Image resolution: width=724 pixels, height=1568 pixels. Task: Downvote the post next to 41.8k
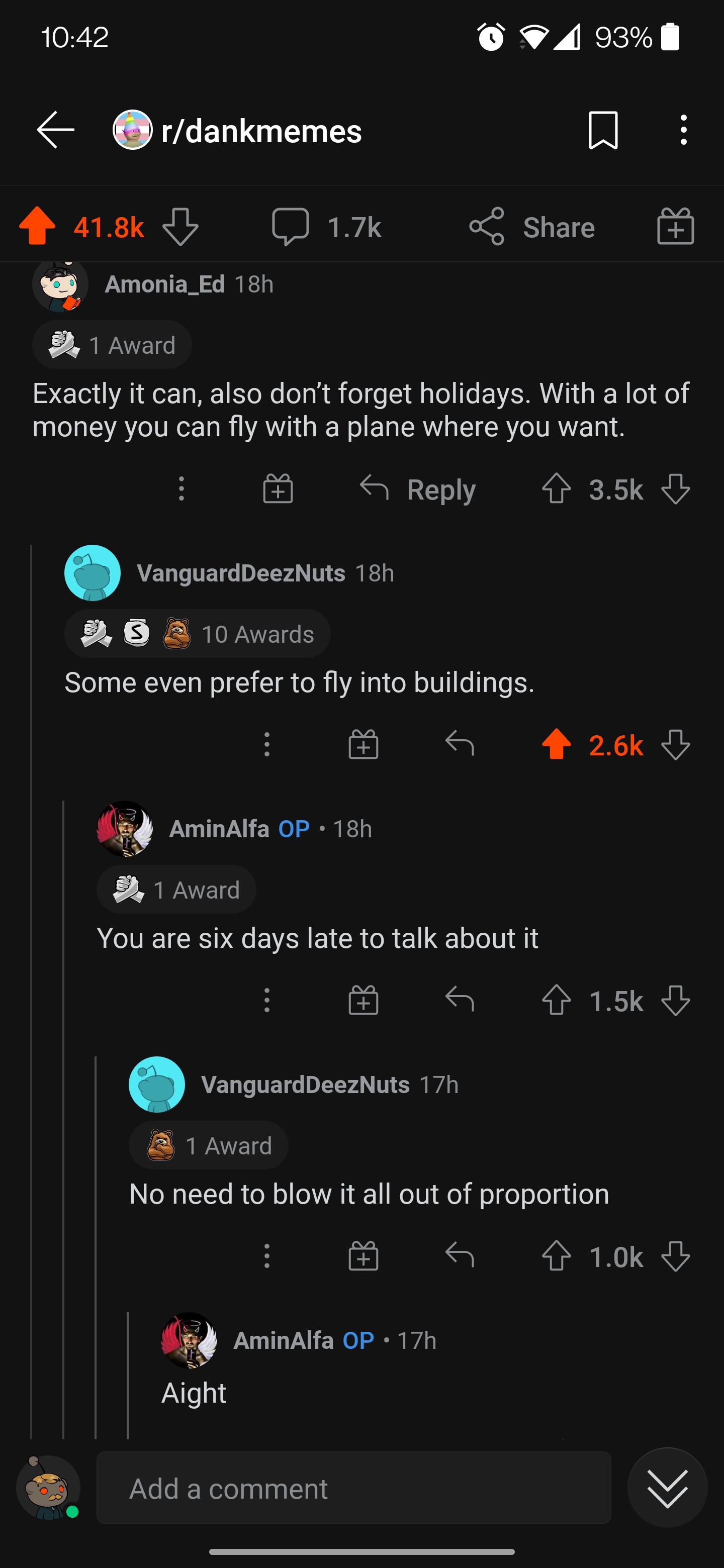tap(180, 227)
